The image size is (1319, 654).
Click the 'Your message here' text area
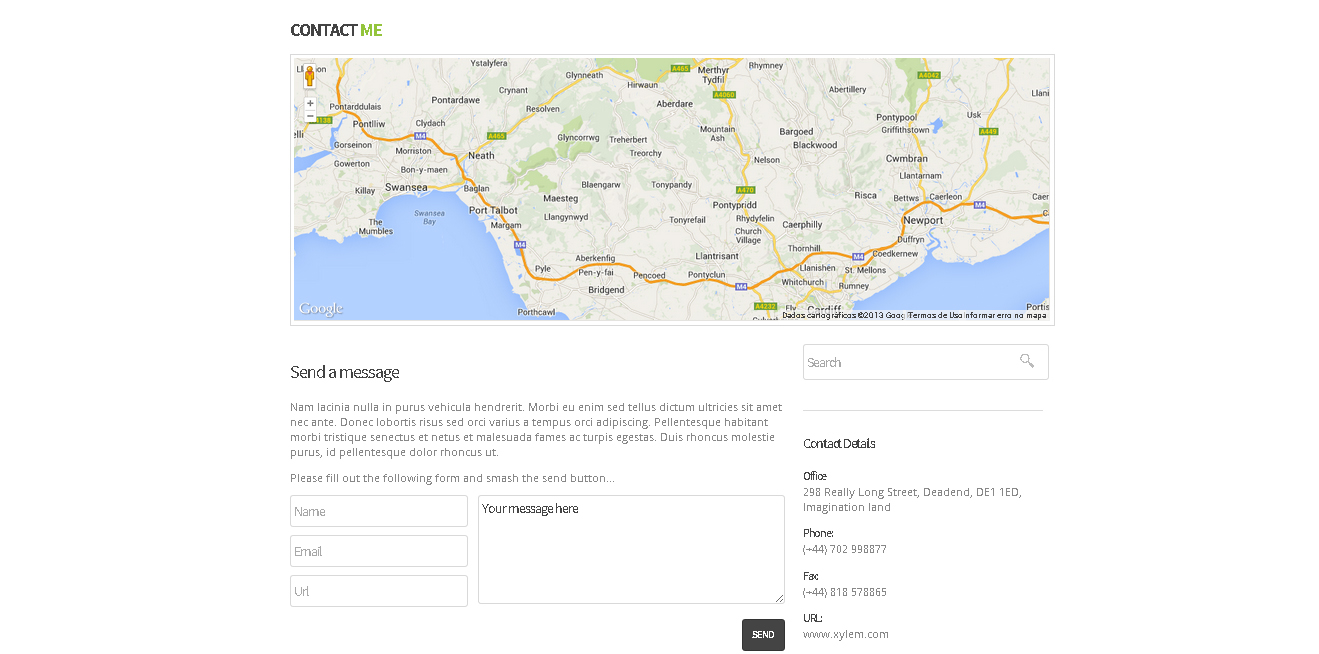pyautogui.click(x=631, y=549)
